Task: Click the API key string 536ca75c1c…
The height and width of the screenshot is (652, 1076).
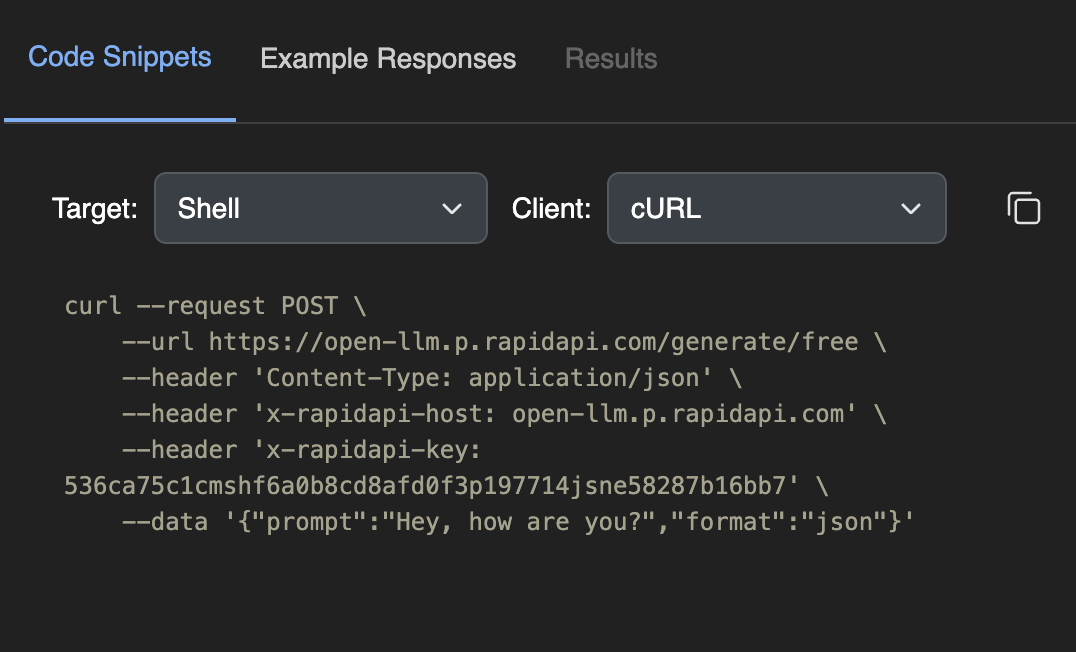Action: click(432, 486)
